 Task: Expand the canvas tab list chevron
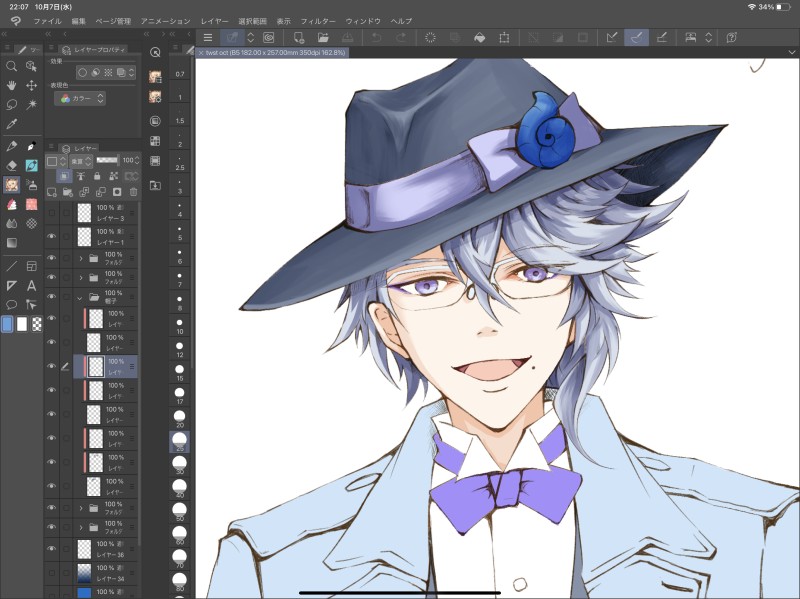click(792, 52)
